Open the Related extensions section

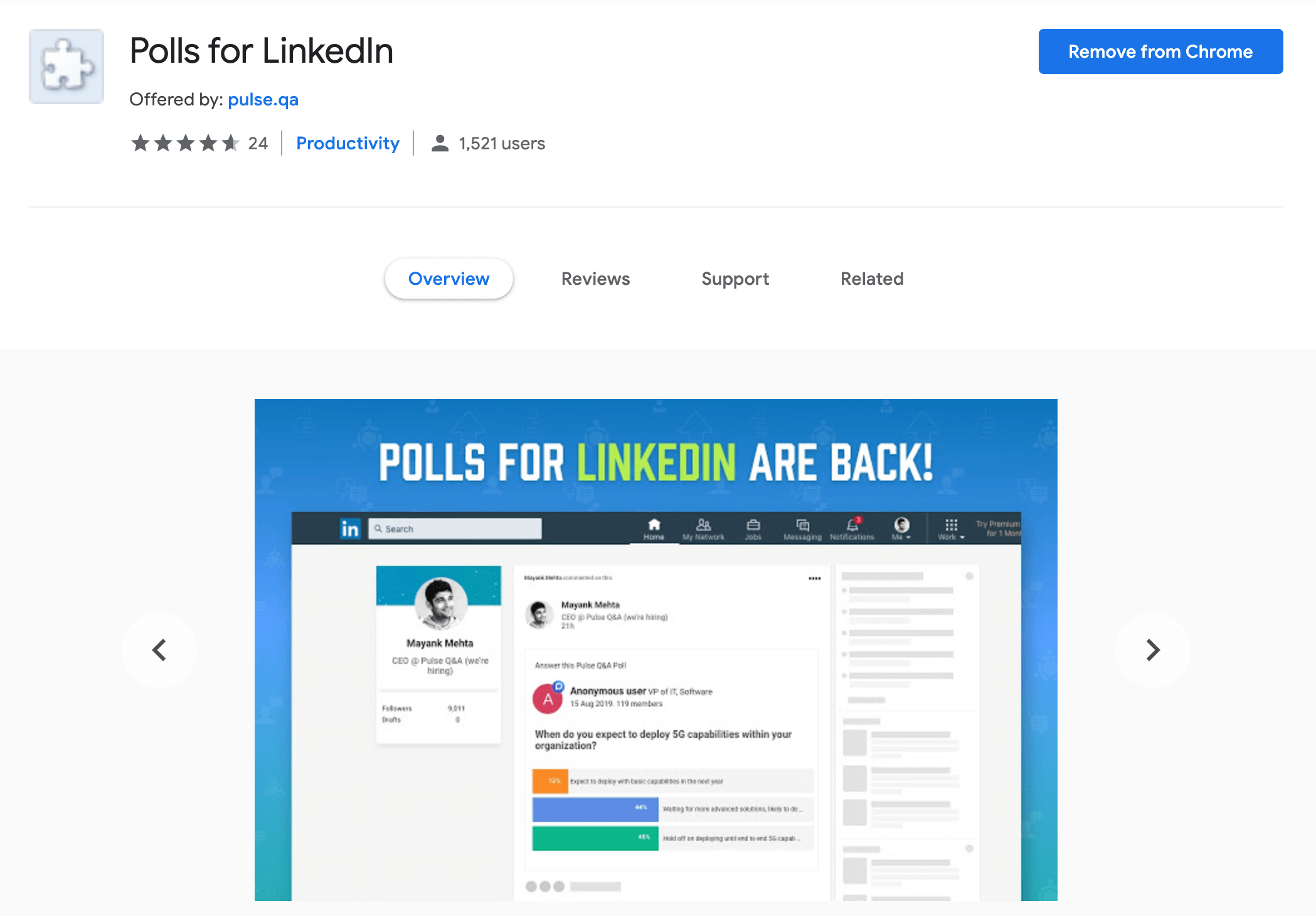click(x=871, y=278)
